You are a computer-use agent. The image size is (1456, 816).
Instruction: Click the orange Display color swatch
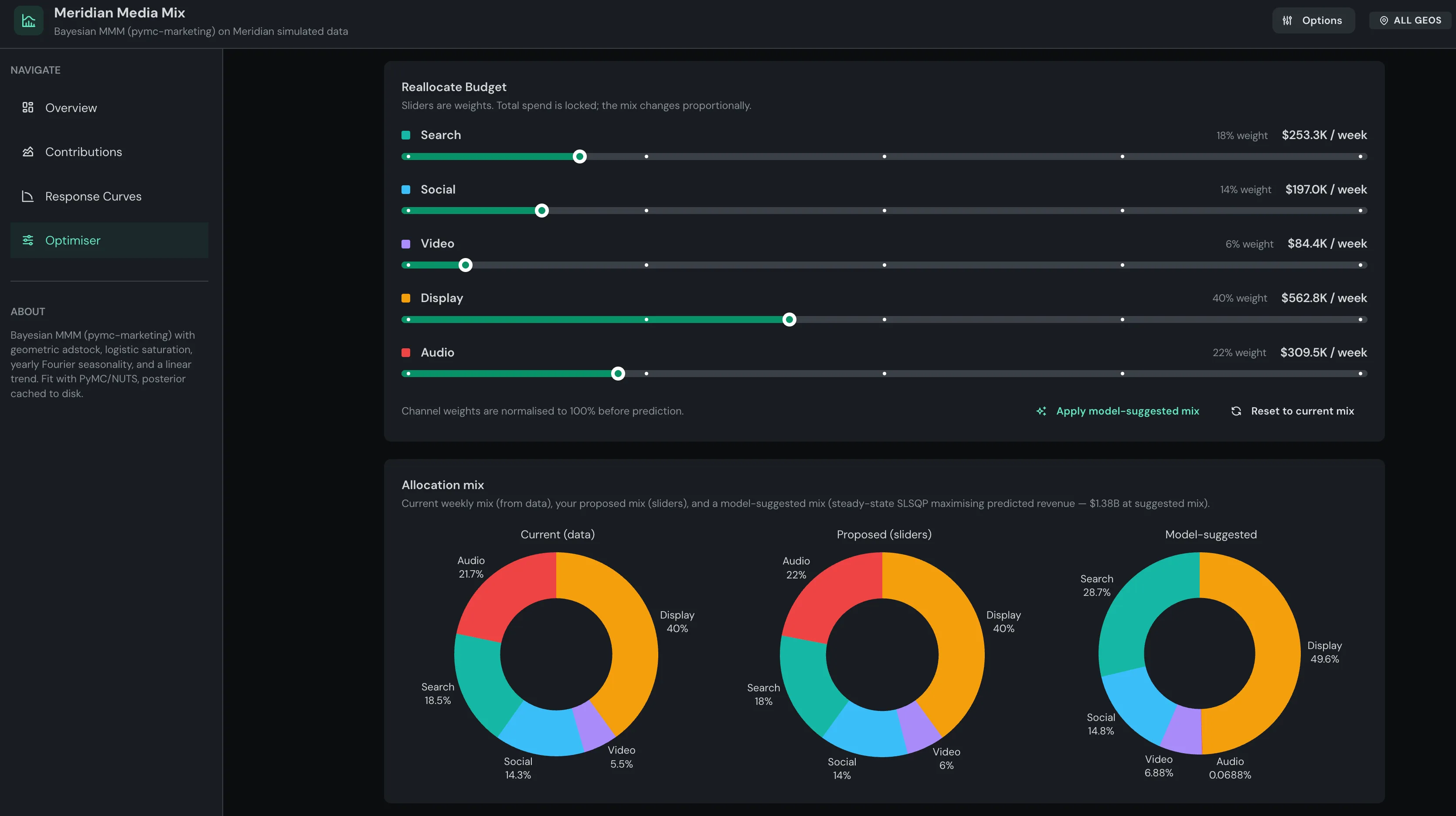click(406, 298)
